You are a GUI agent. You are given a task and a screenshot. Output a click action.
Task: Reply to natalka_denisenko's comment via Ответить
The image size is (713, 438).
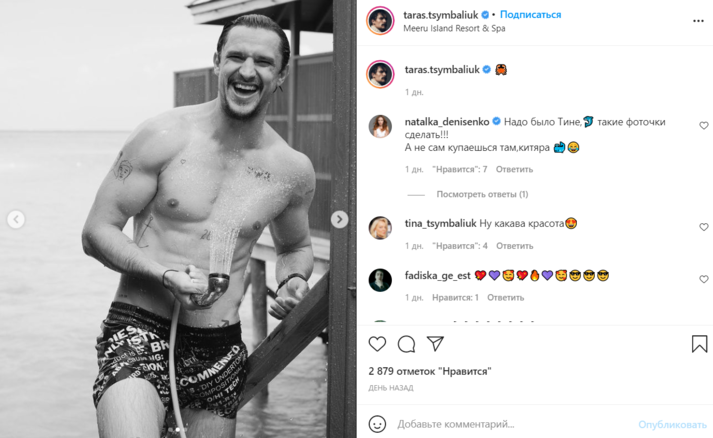tap(513, 170)
